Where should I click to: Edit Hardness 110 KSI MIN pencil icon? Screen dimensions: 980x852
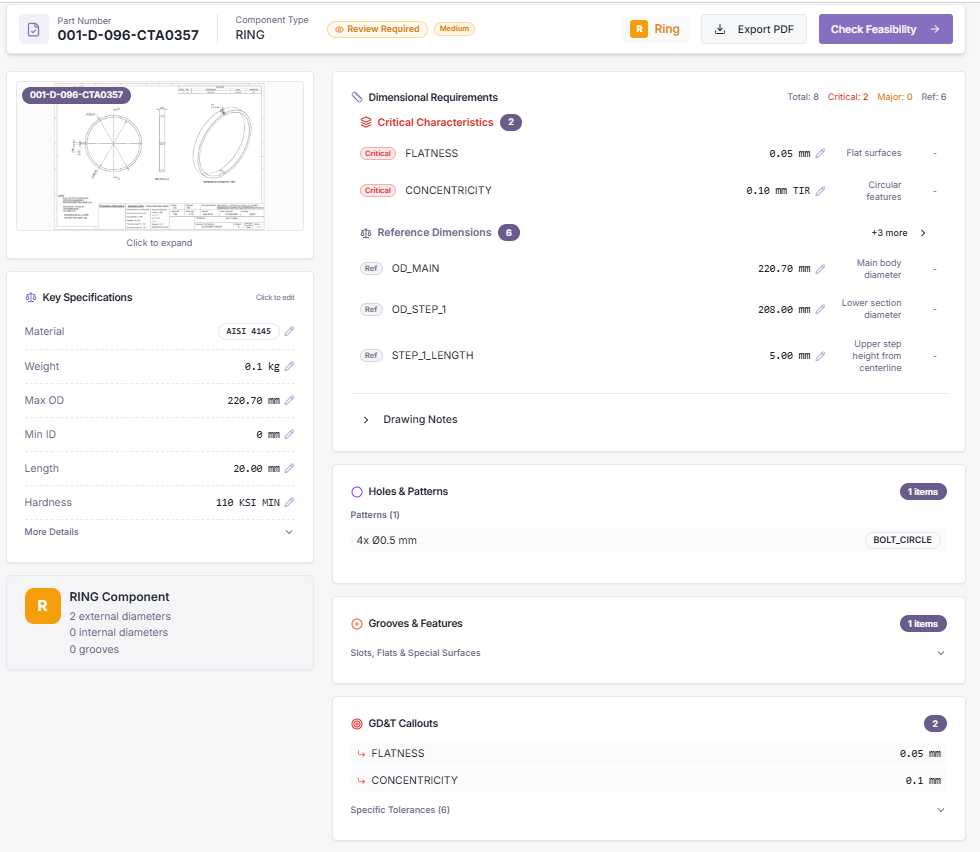pyautogui.click(x=290, y=502)
